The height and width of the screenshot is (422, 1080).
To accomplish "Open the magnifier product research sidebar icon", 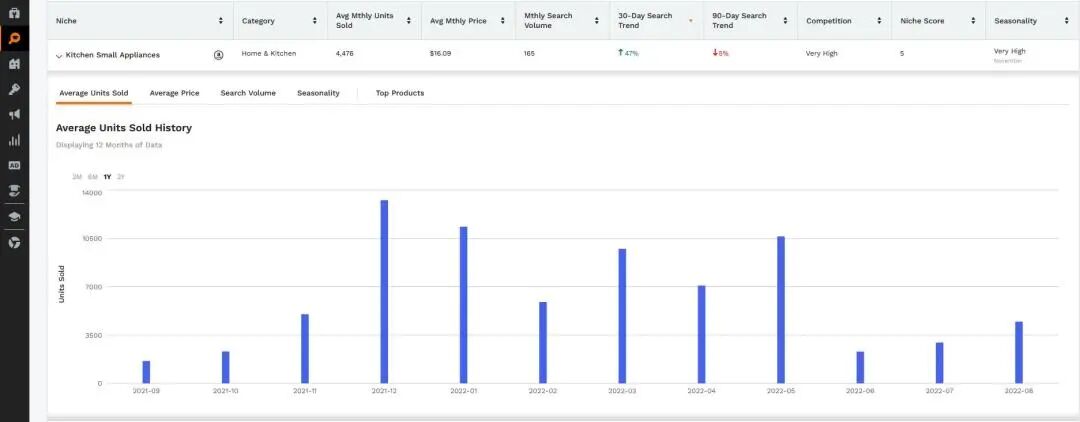I will click(x=14, y=39).
